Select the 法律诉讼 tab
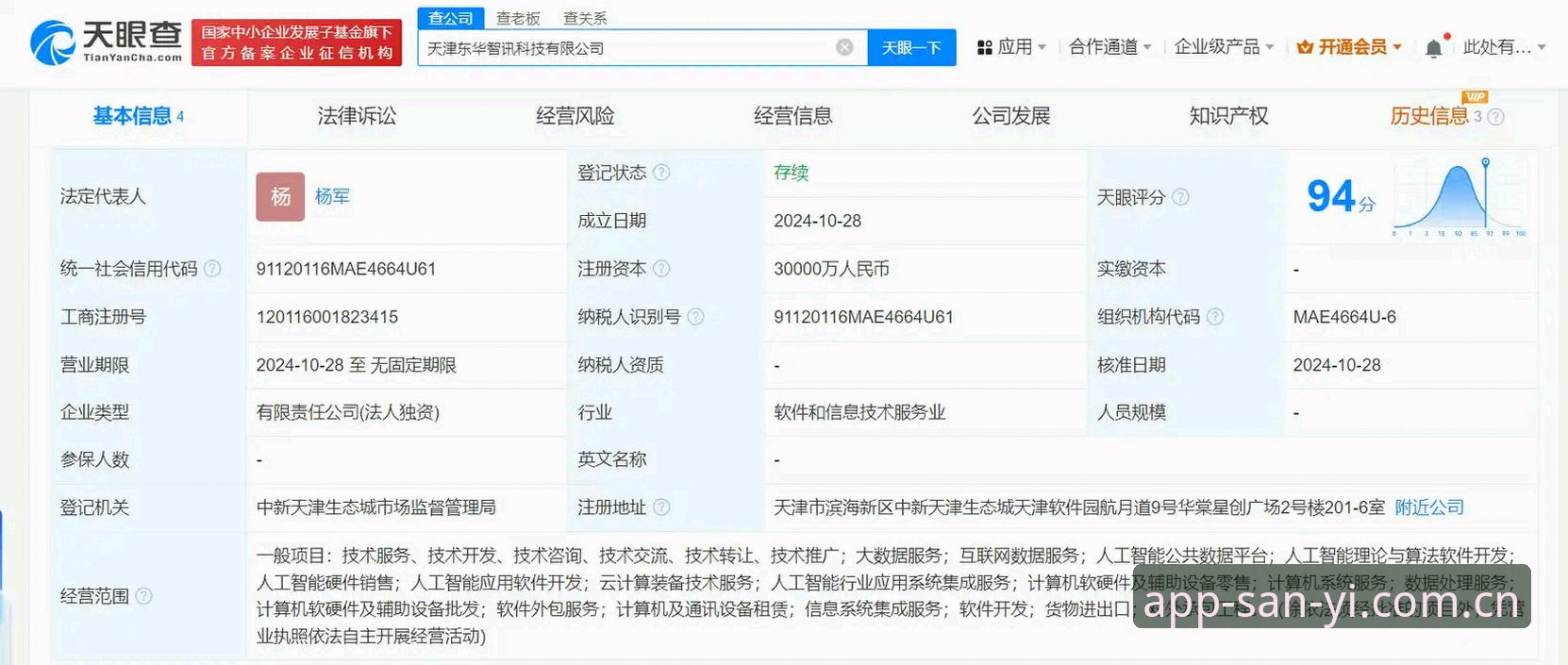The height and width of the screenshot is (665, 1568). [x=357, y=116]
